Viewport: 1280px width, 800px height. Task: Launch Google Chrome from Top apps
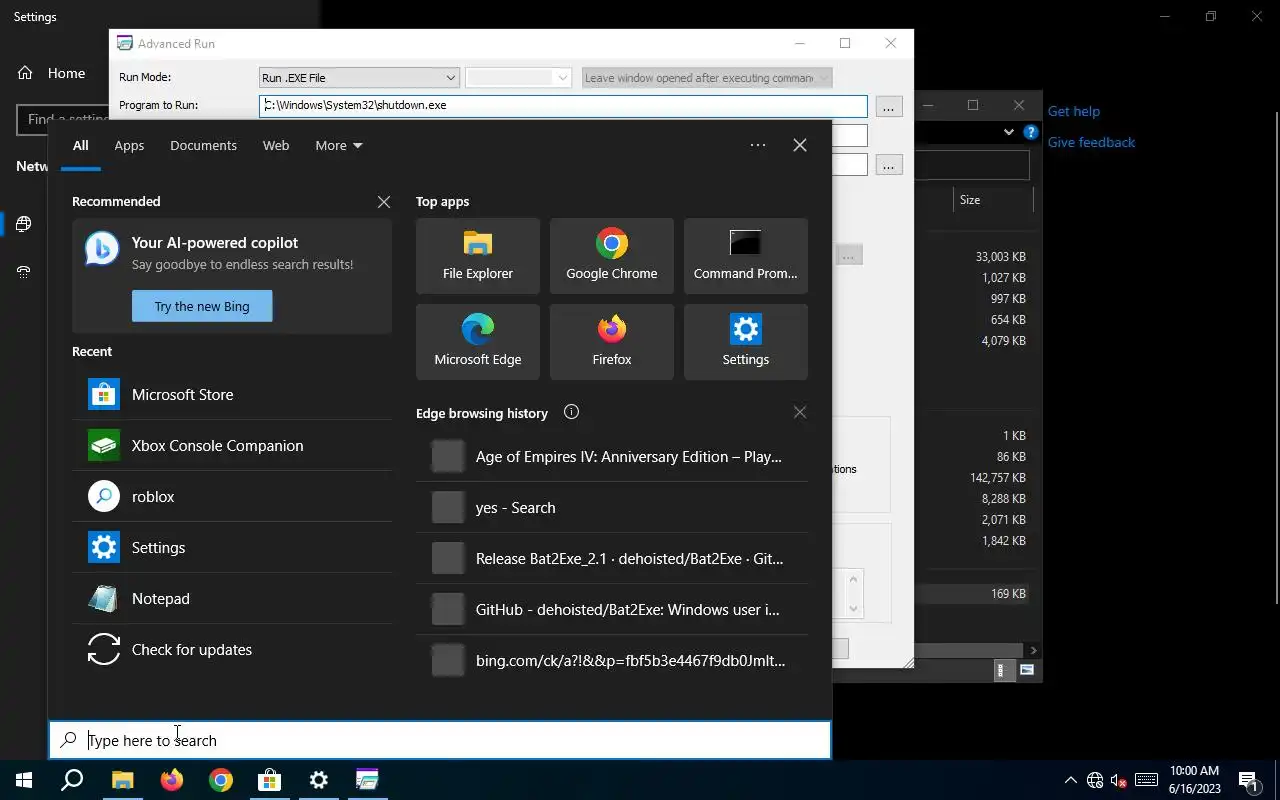(x=612, y=256)
